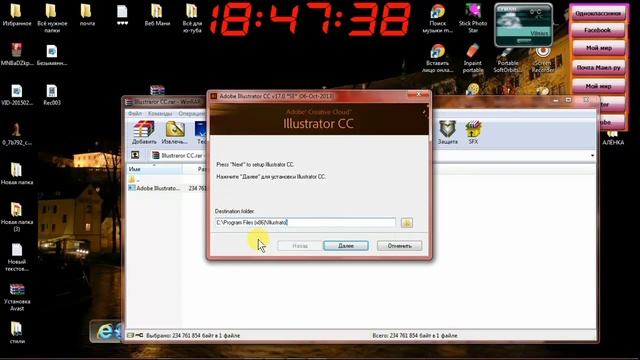This screenshot has width=640, height=360.
Task: Click the Одноклассники sidebar button
Action: click(x=598, y=14)
